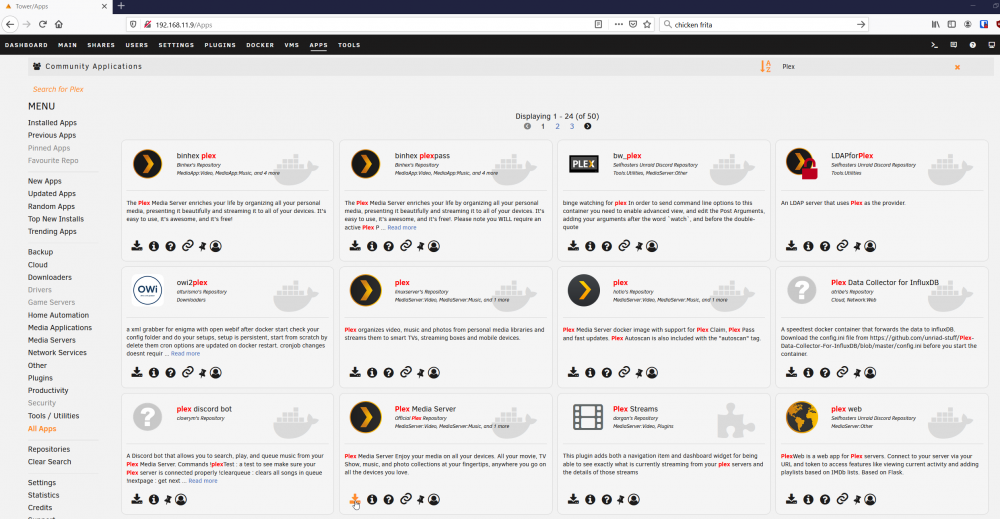1000x519 pixels.
Task: Read more on plex discord bot description
Action: [x=203, y=481]
